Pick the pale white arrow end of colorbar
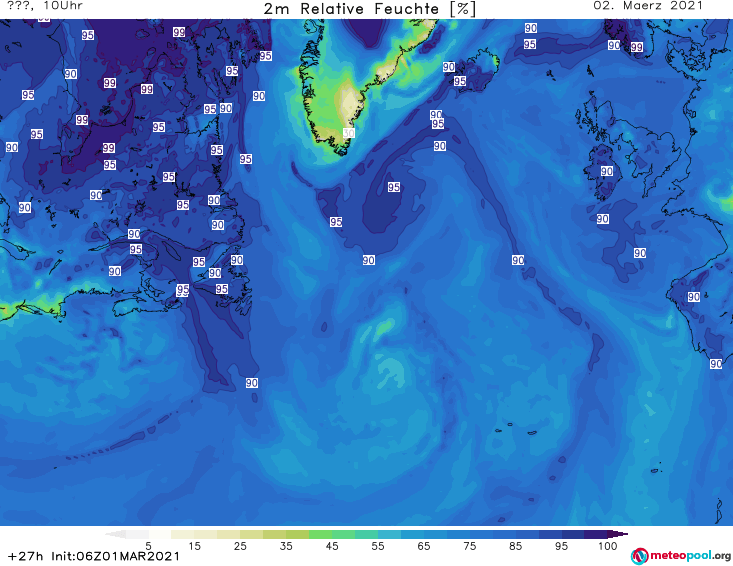The image size is (733, 566). 115,534
